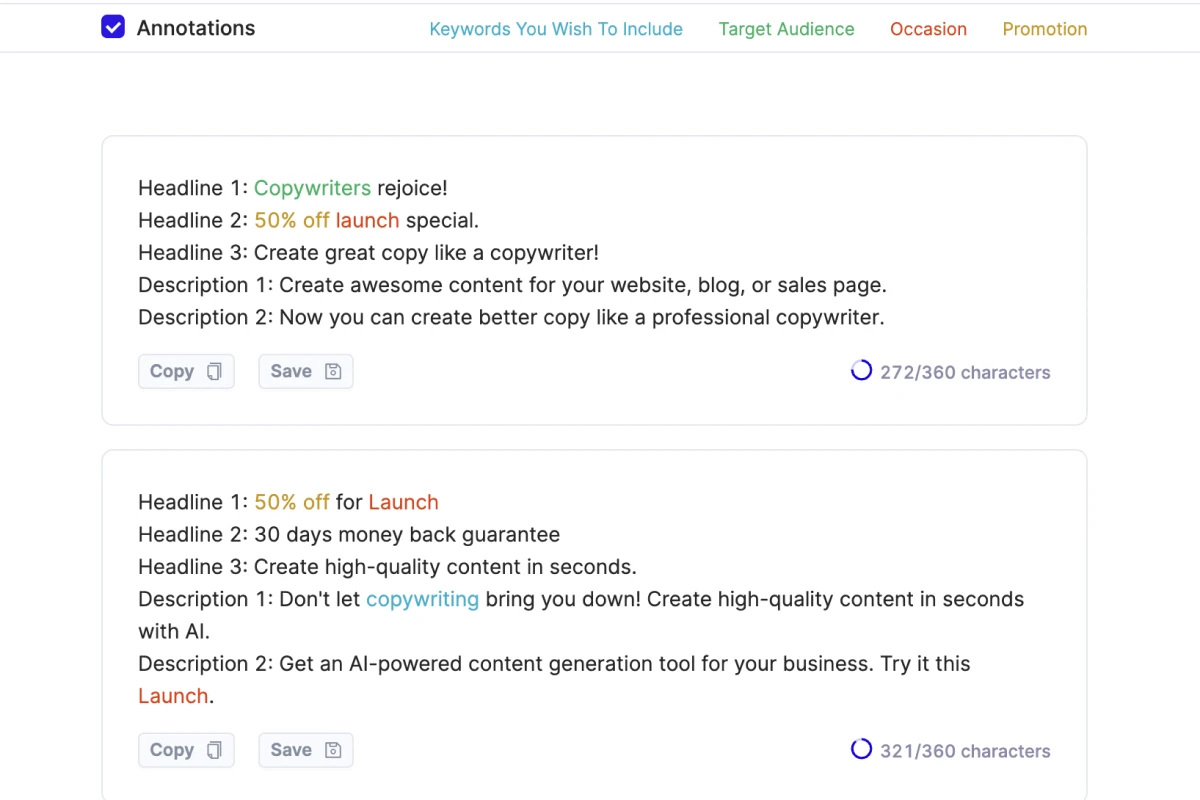The width and height of the screenshot is (1200, 800).
Task: Click the save disk icon in second card
Action: point(334,750)
